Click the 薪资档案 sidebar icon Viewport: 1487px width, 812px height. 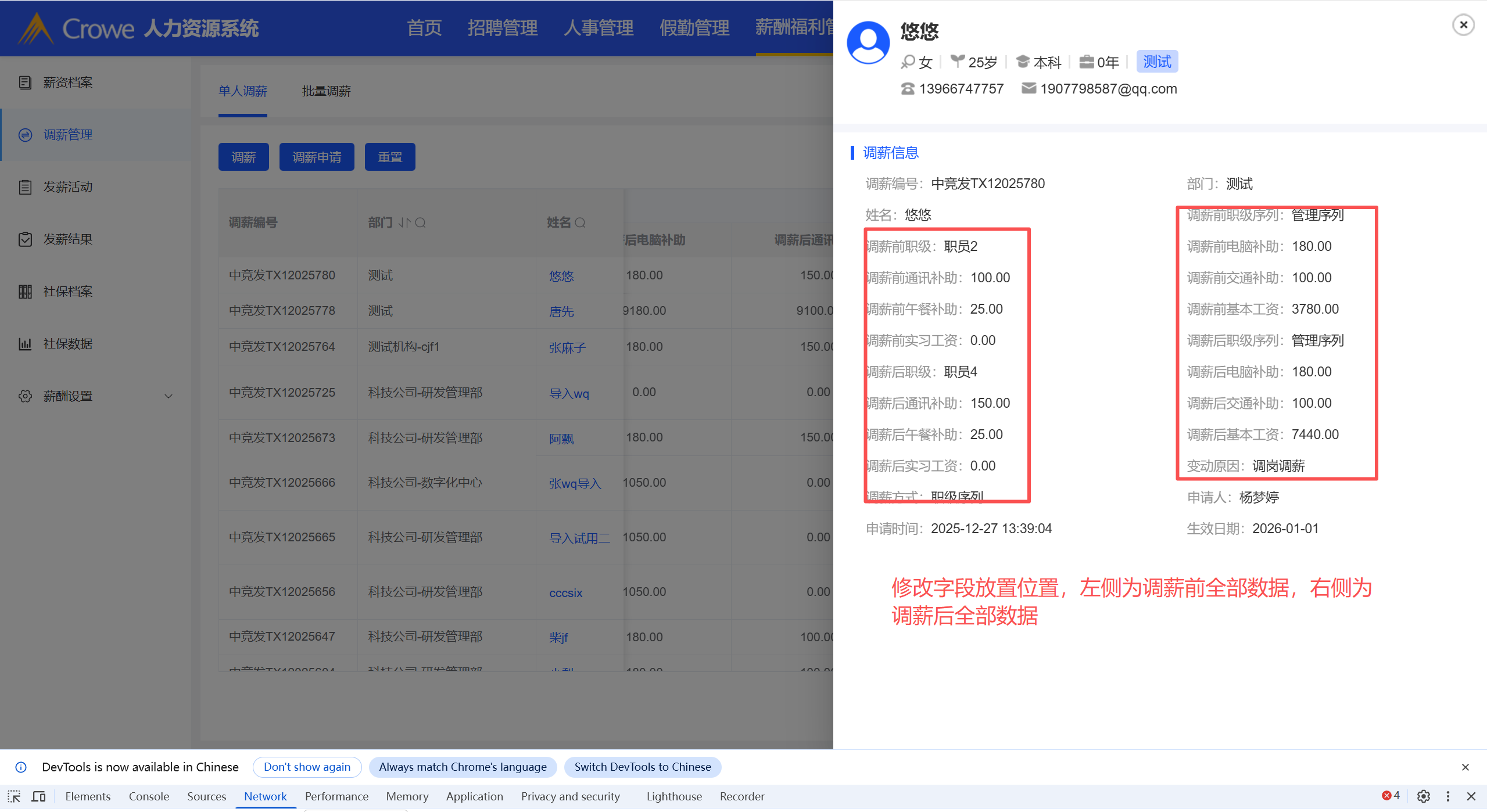(x=25, y=82)
